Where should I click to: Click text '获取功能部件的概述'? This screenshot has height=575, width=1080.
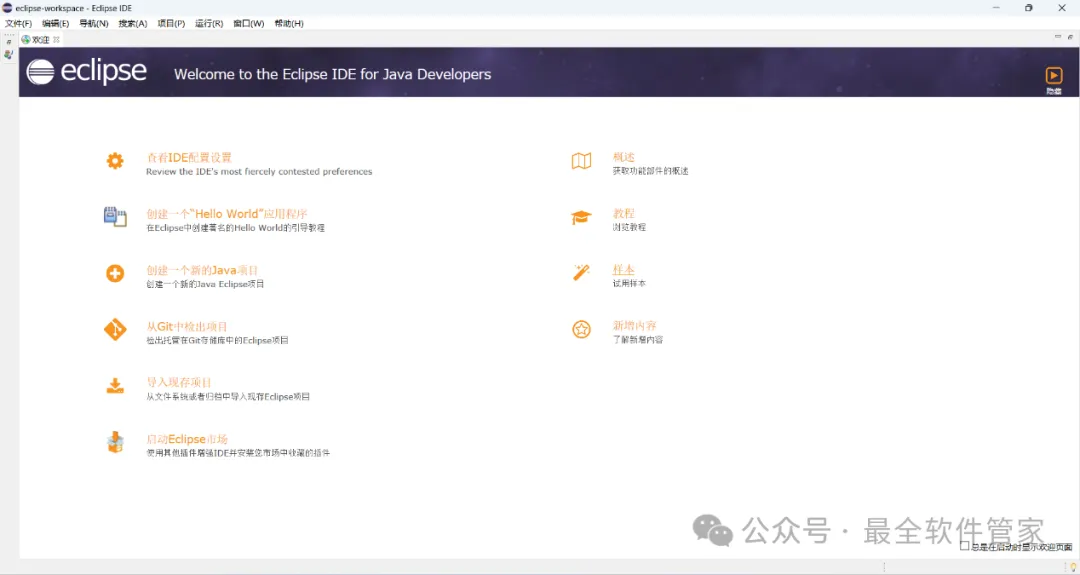coord(650,171)
